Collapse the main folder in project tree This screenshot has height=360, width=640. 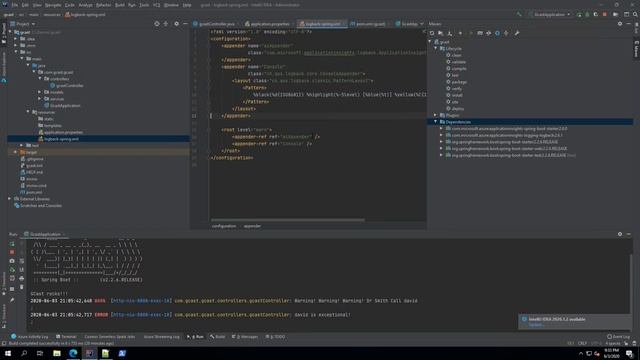point(22,59)
